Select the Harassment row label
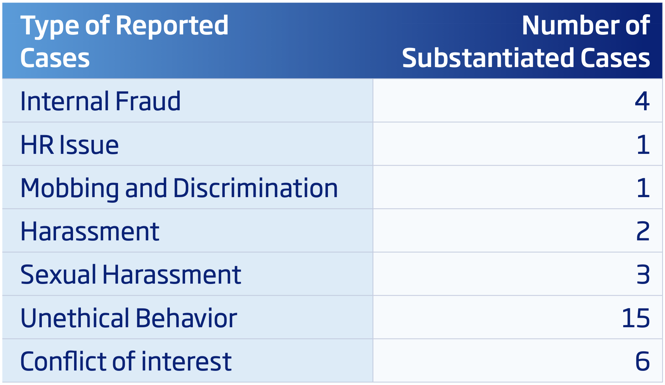 coord(89,232)
